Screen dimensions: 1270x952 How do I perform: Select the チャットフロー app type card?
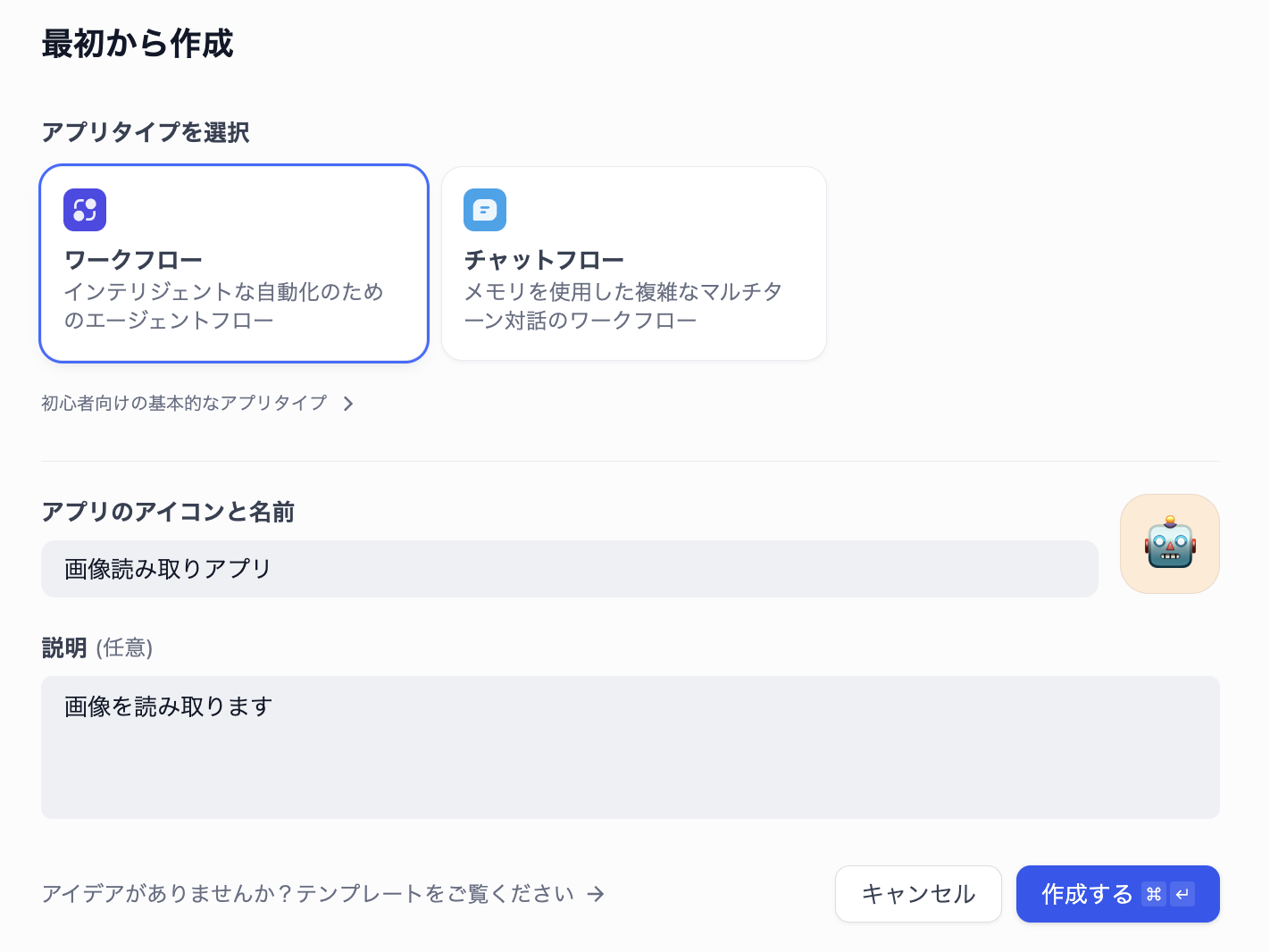tap(633, 263)
